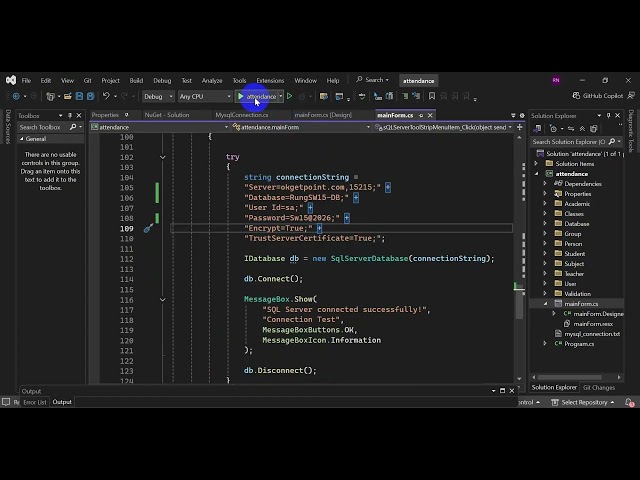The image size is (640, 480).
Task: Click the Save All icon
Action: 91,96
